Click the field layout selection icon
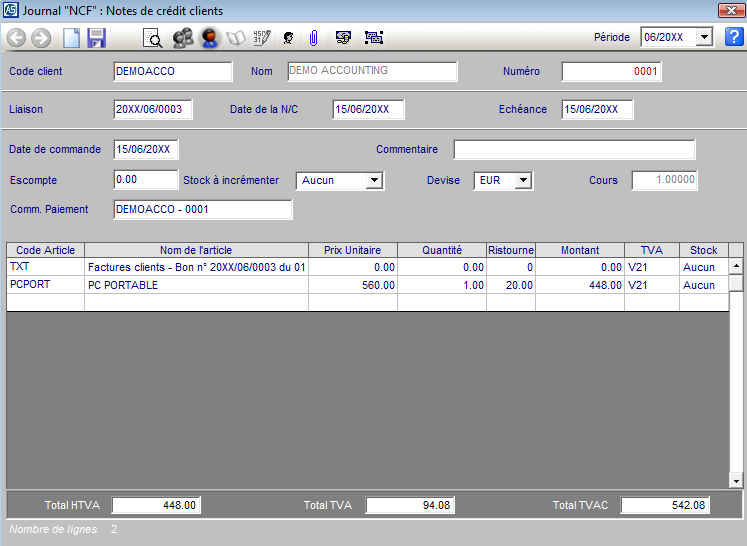The height and width of the screenshot is (546, 747). pyautogui.click(x=374, y=38)
